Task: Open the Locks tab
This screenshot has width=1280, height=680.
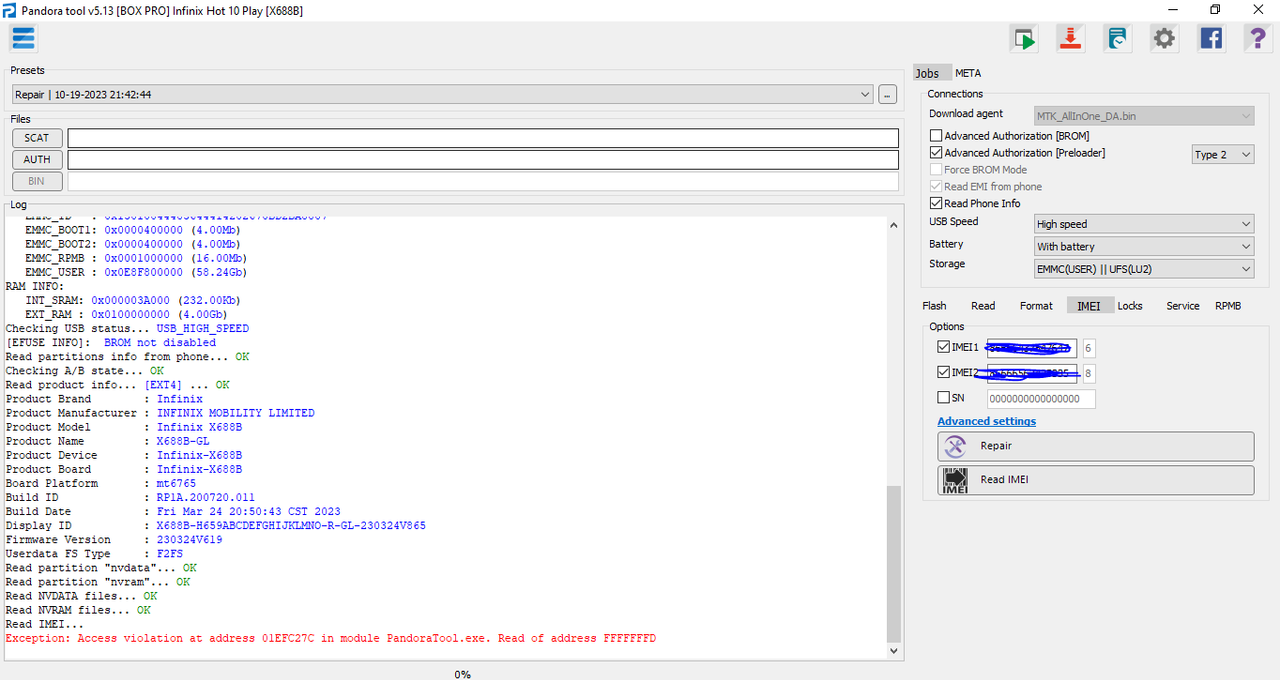Action: click(1130, 306)
